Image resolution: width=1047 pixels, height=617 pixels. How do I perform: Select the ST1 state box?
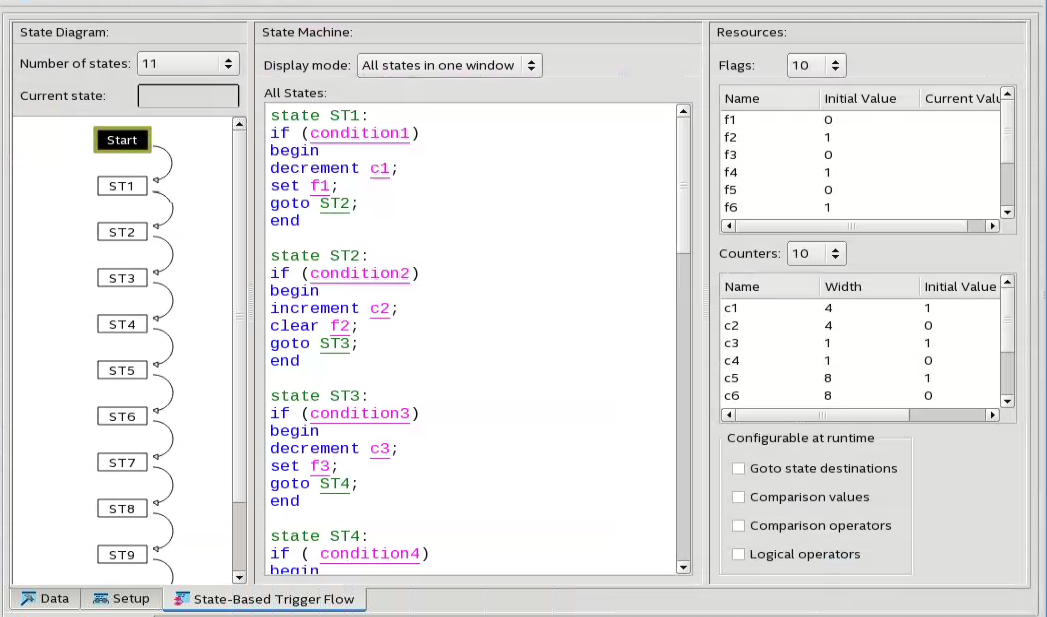(x=122, y=186)
